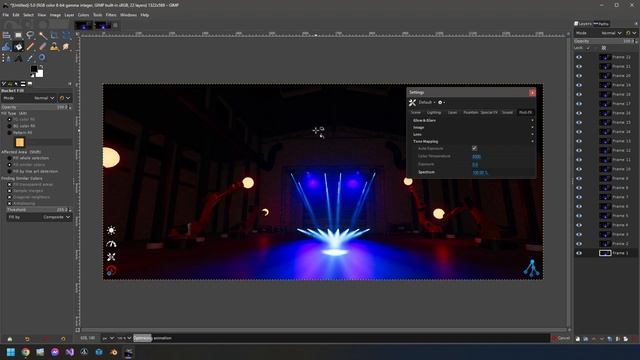Create a new layer from Layers panel footer
This screenshot has width=640, height=360.
click(578, 339)
